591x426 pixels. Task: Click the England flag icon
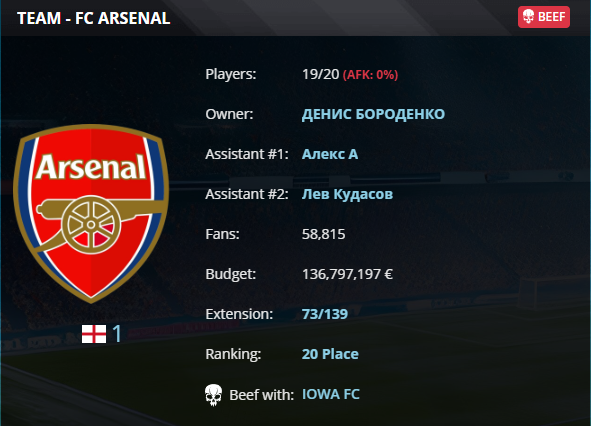pyautogui.click(x=94, y=334)
